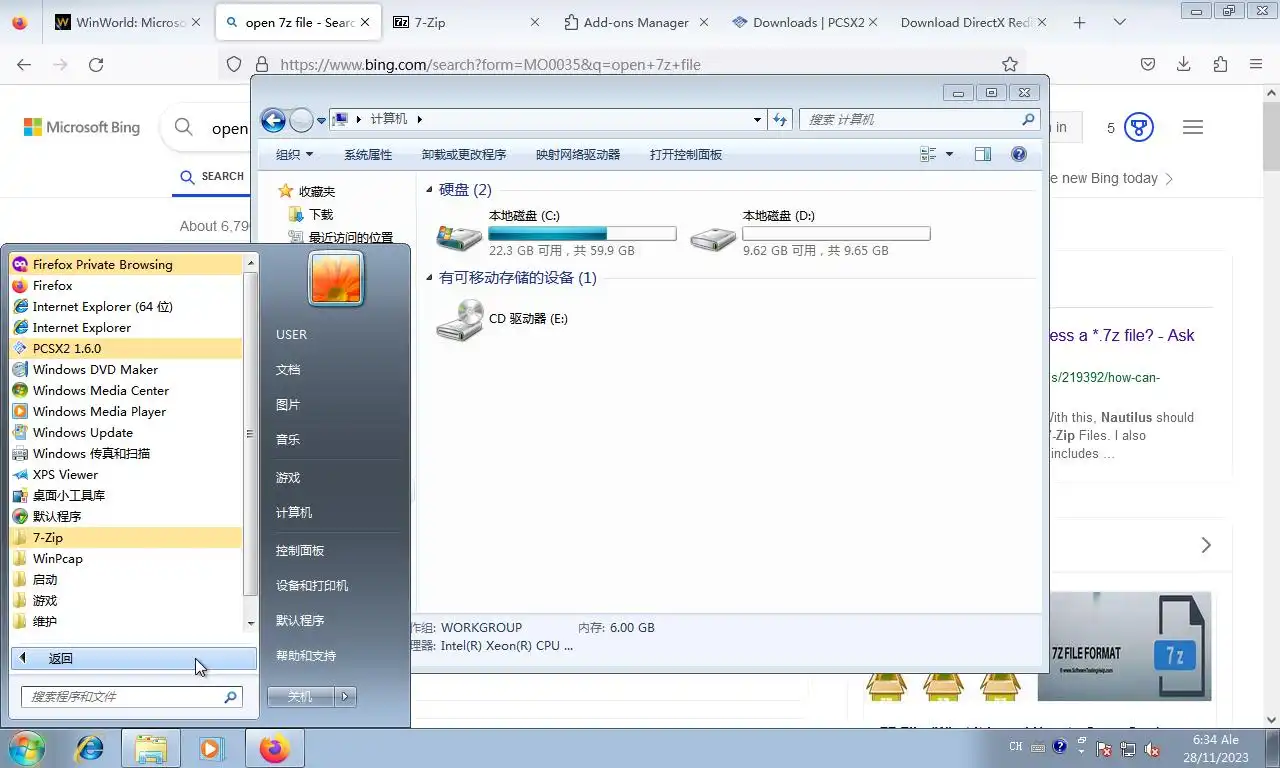Open Windows DVD Maker
1280x768 pixels.
click(x=126, y=369)
